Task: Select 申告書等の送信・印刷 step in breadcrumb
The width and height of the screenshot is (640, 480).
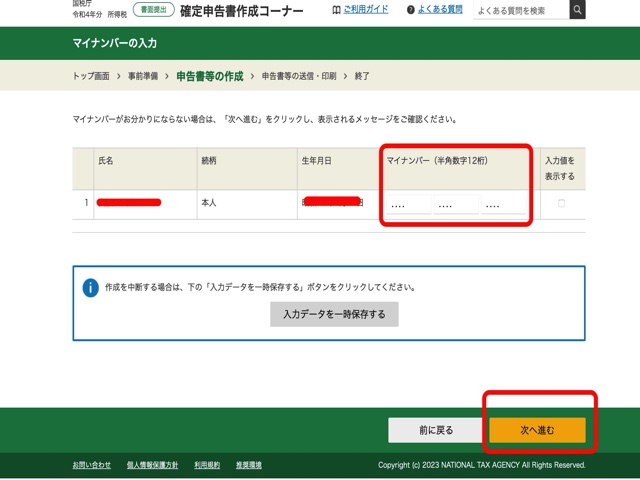Action: [299, 76]
